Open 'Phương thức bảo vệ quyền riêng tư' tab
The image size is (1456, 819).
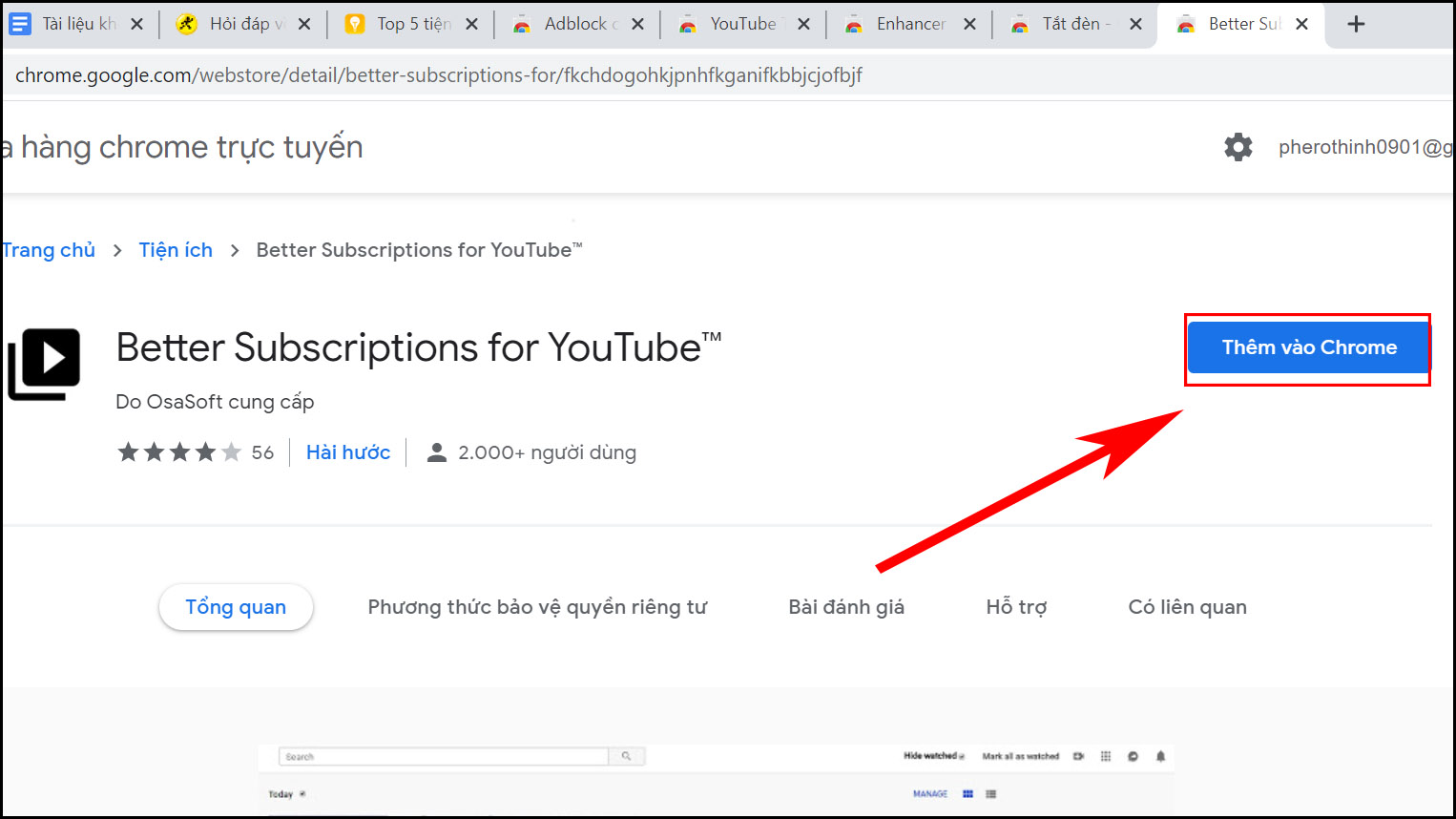(x=537, y=607)
